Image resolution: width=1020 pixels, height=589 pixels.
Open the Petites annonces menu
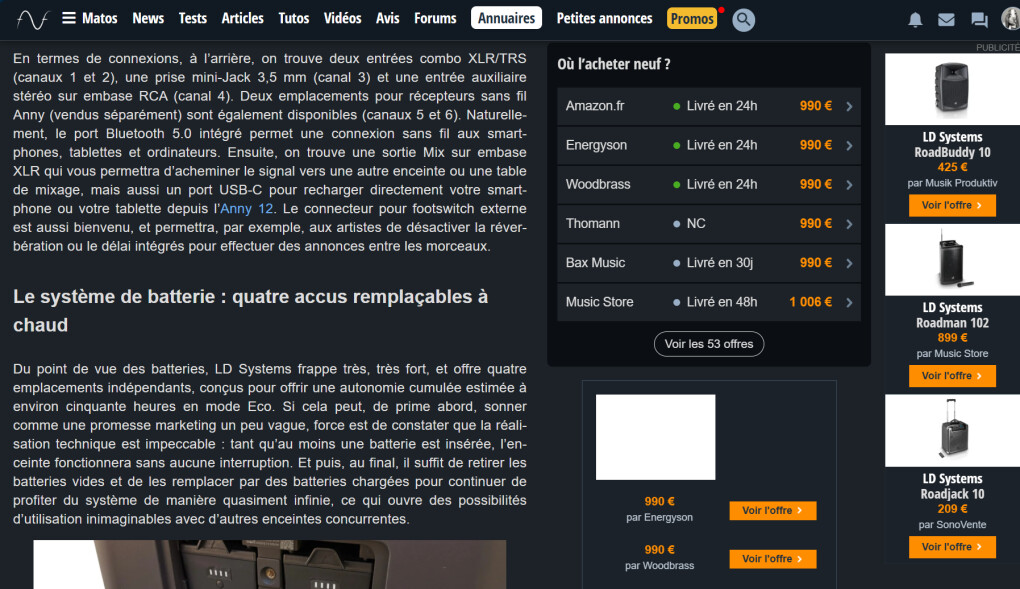tap(604, 18)
